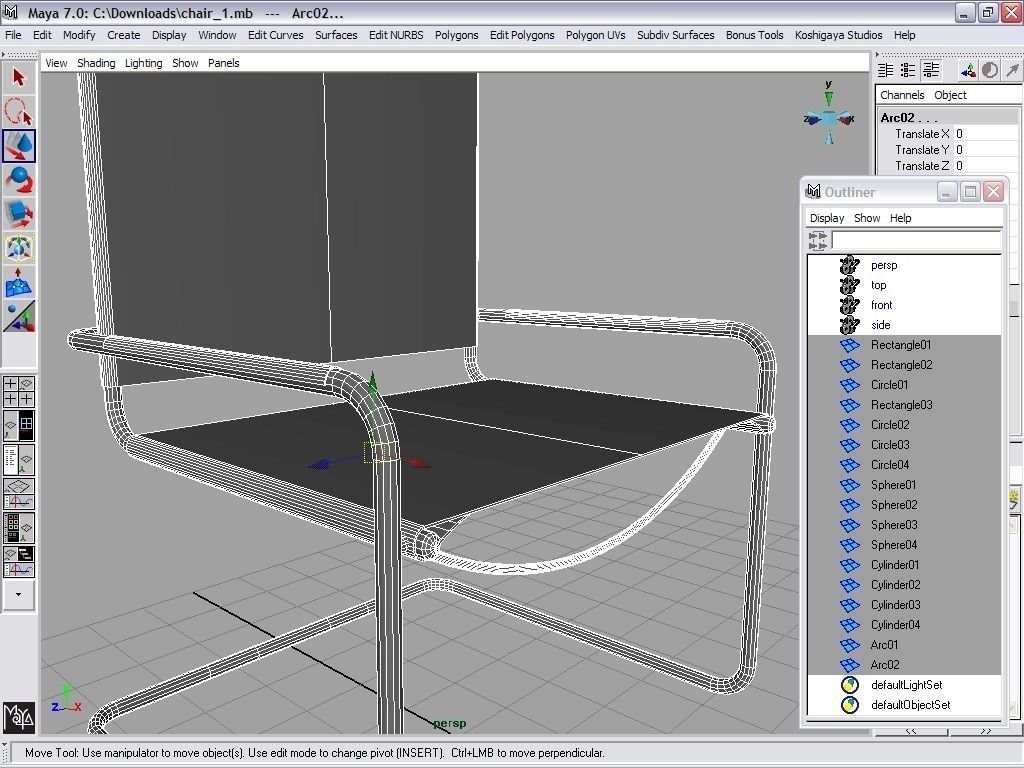Open the viewport Panels menu
The width and height of the screenshot is (1024, 768).
[x=223, y=63]
